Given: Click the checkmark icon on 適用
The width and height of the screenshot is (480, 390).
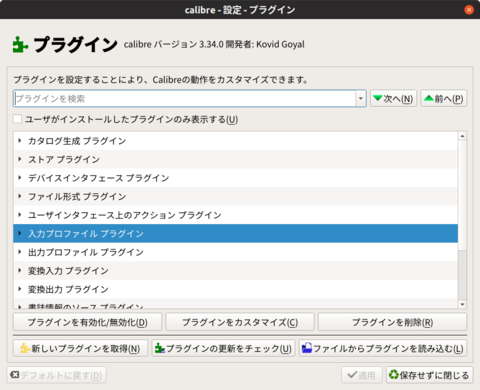Looking at the screenshot, I should coord(352,375).
